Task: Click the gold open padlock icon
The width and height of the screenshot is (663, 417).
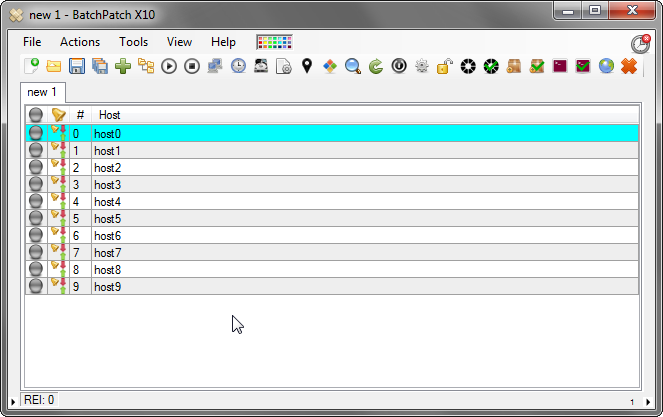Action: 445,66
